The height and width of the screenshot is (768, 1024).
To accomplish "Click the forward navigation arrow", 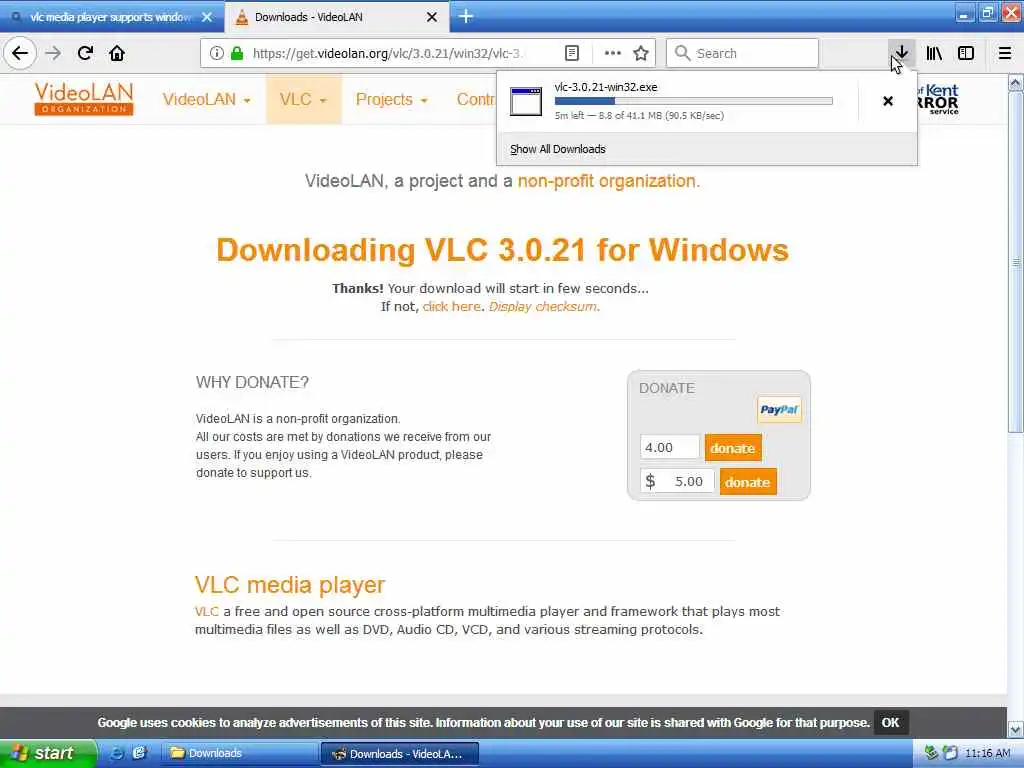I will tap(53, 53).
